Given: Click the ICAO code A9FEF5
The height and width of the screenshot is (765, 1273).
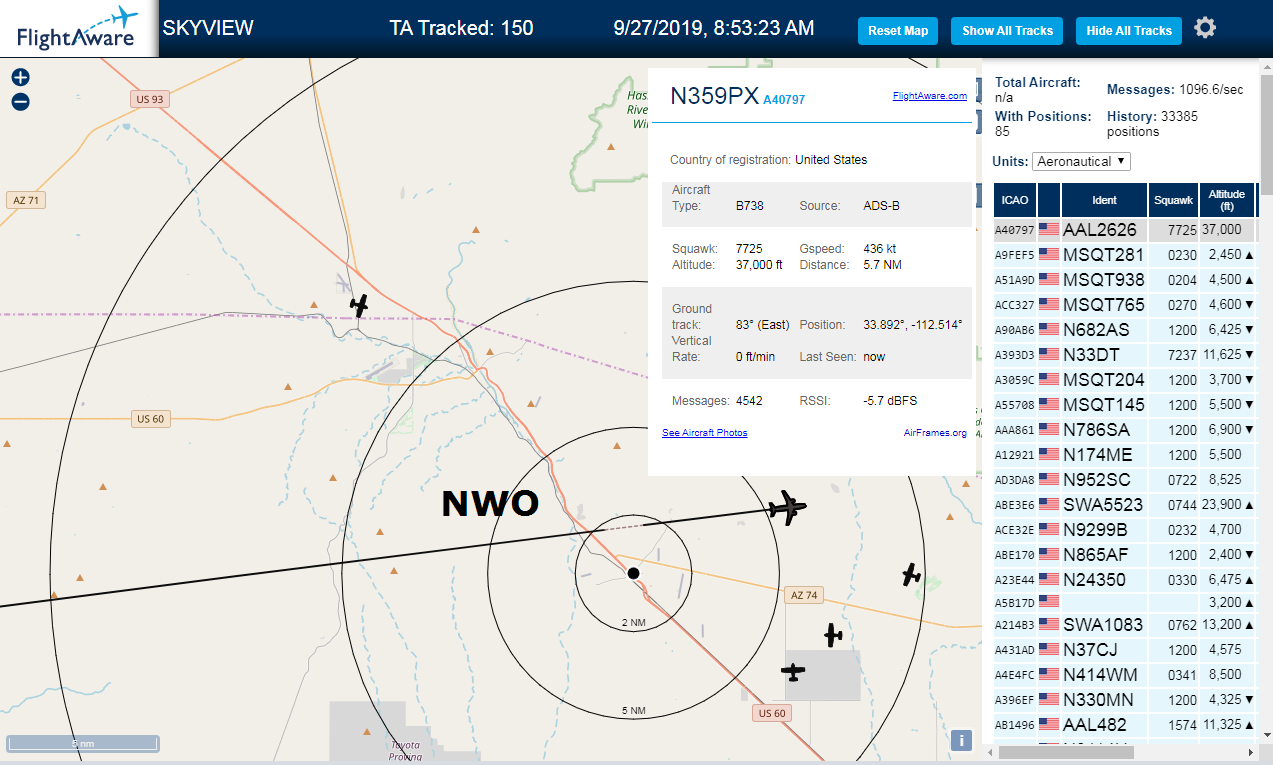Looking at the screenshot, I should [x=1014, y=255].
